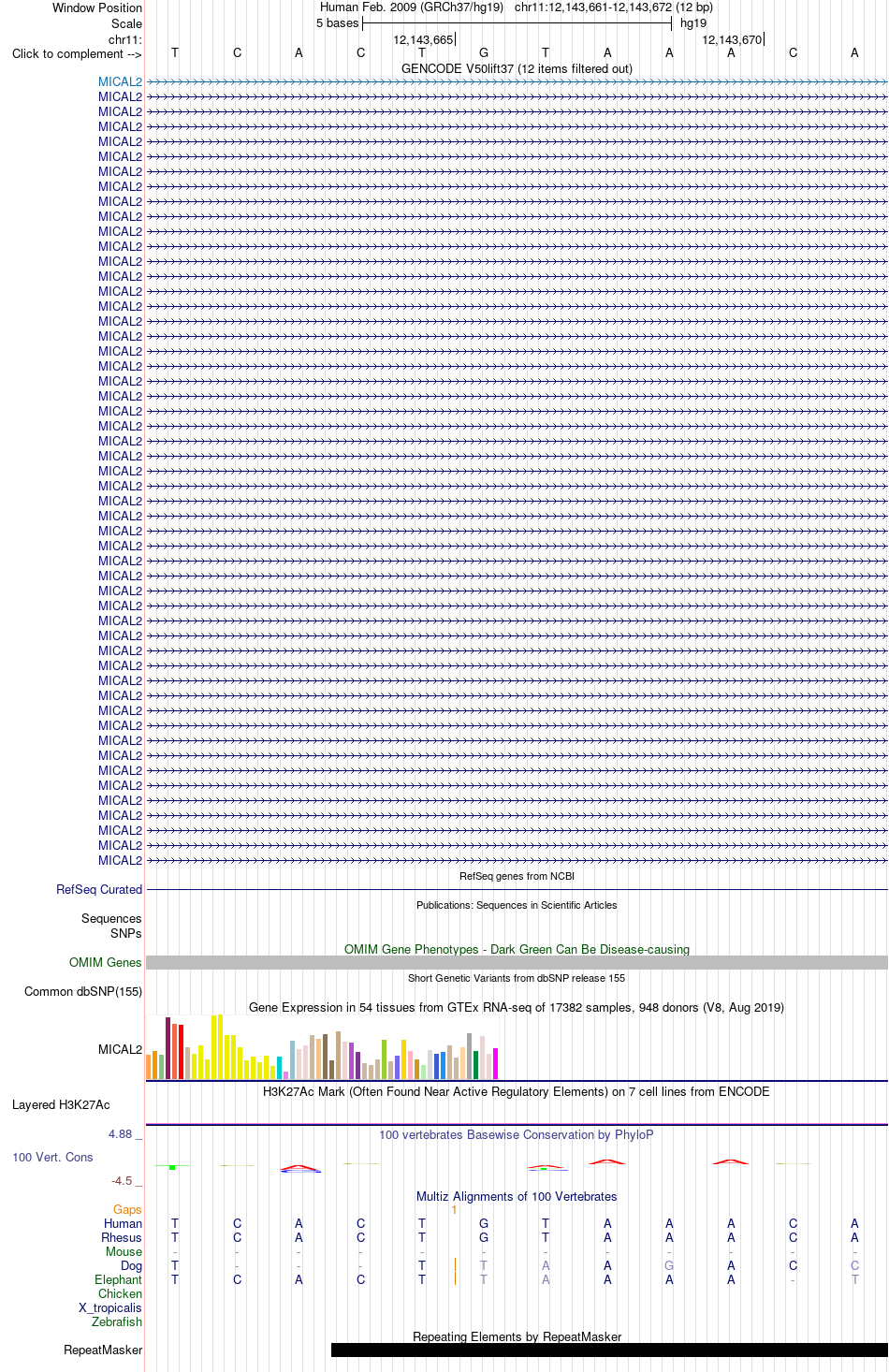This screenshot has width=889, height=1372.
Task: Click the '5 bases' scale bar label
Action: (x=338, y=22)
